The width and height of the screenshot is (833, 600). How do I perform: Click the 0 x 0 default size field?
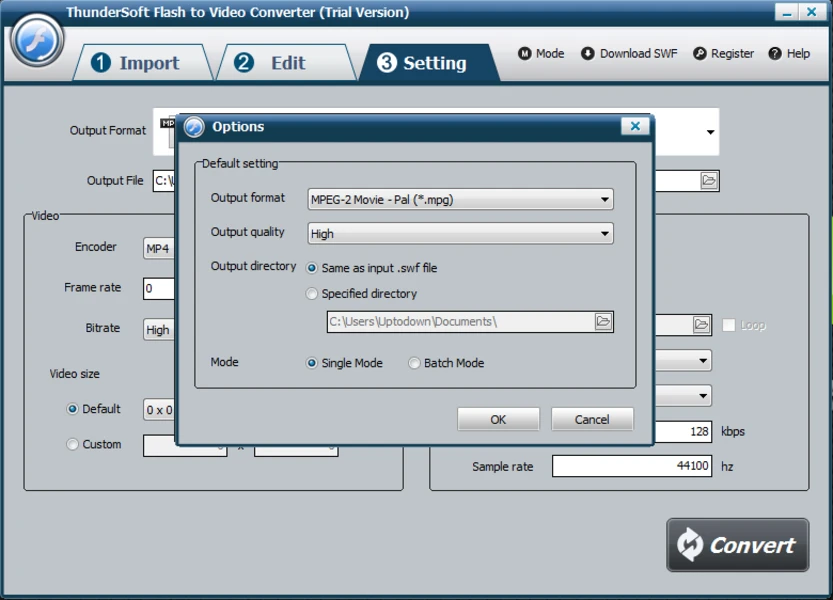point(159,410)
